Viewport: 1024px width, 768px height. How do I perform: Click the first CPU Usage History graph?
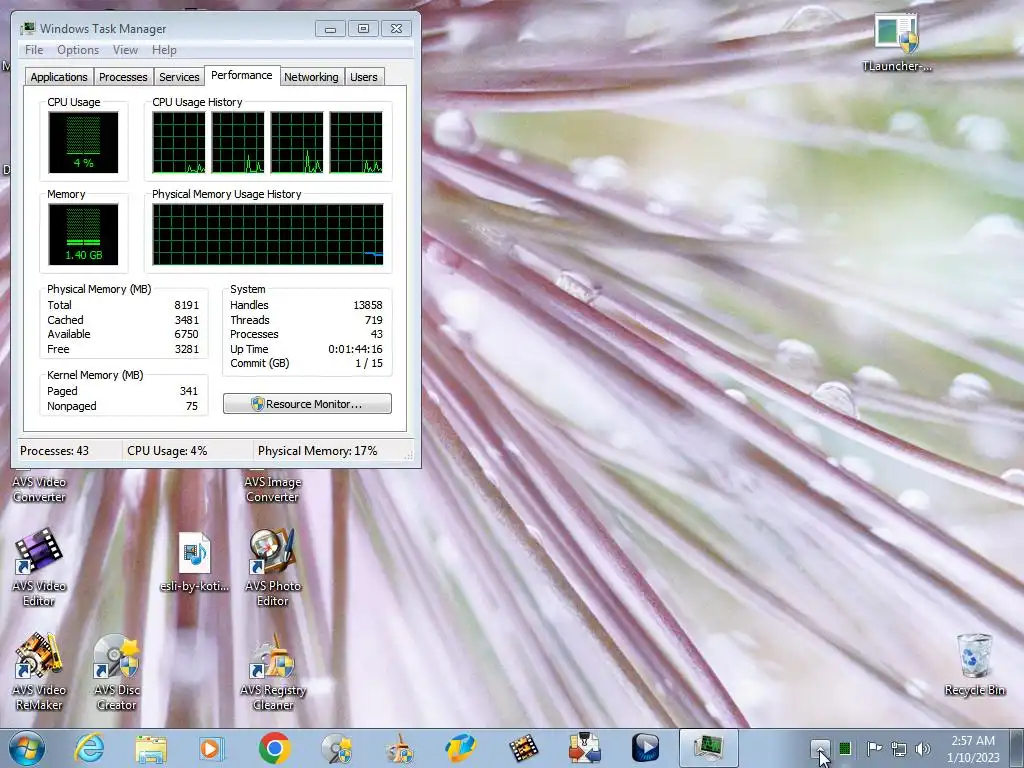pos(179,142)
